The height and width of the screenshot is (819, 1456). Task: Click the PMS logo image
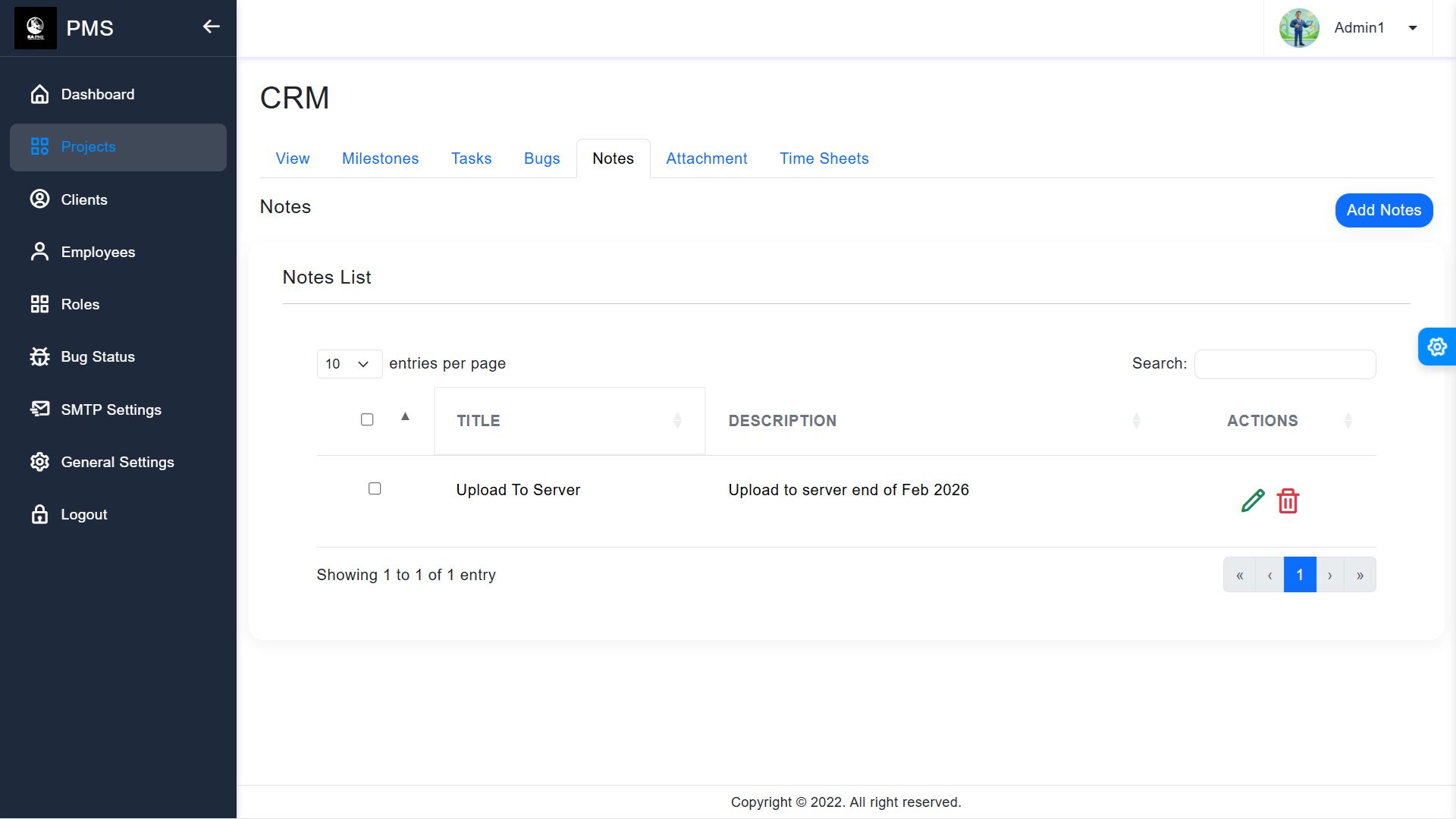click(35, 28)
